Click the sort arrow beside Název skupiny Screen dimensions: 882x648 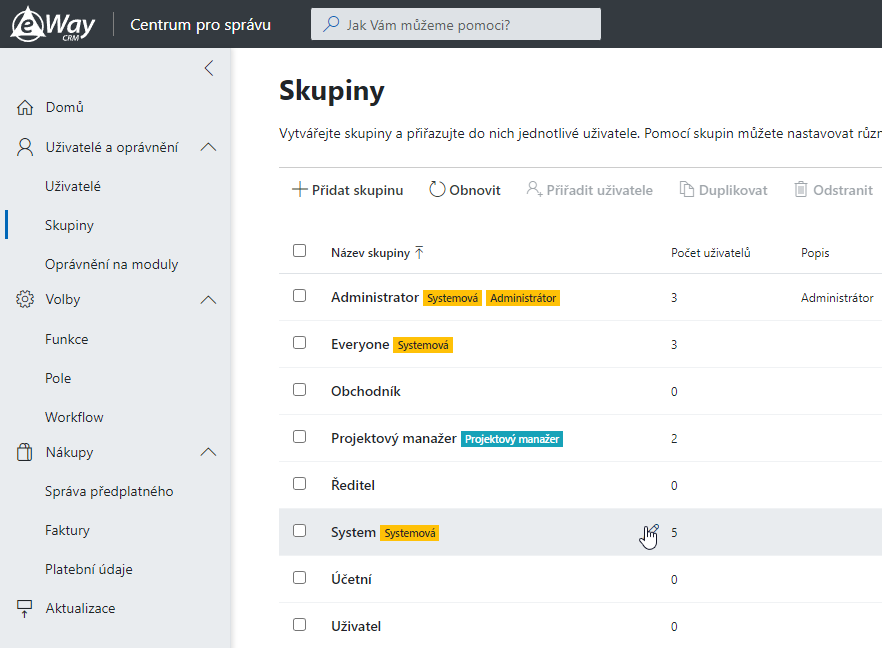coord(419,253)
